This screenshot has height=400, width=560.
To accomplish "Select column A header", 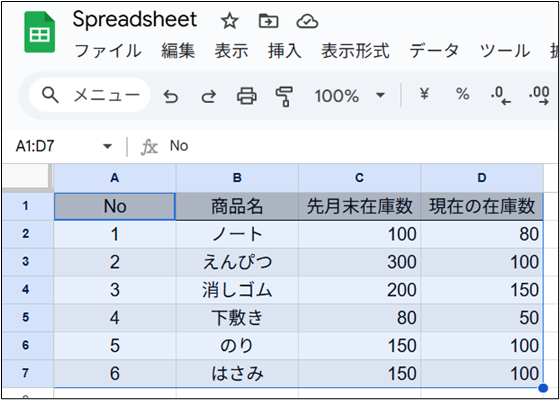I will (x=115, y=178).
